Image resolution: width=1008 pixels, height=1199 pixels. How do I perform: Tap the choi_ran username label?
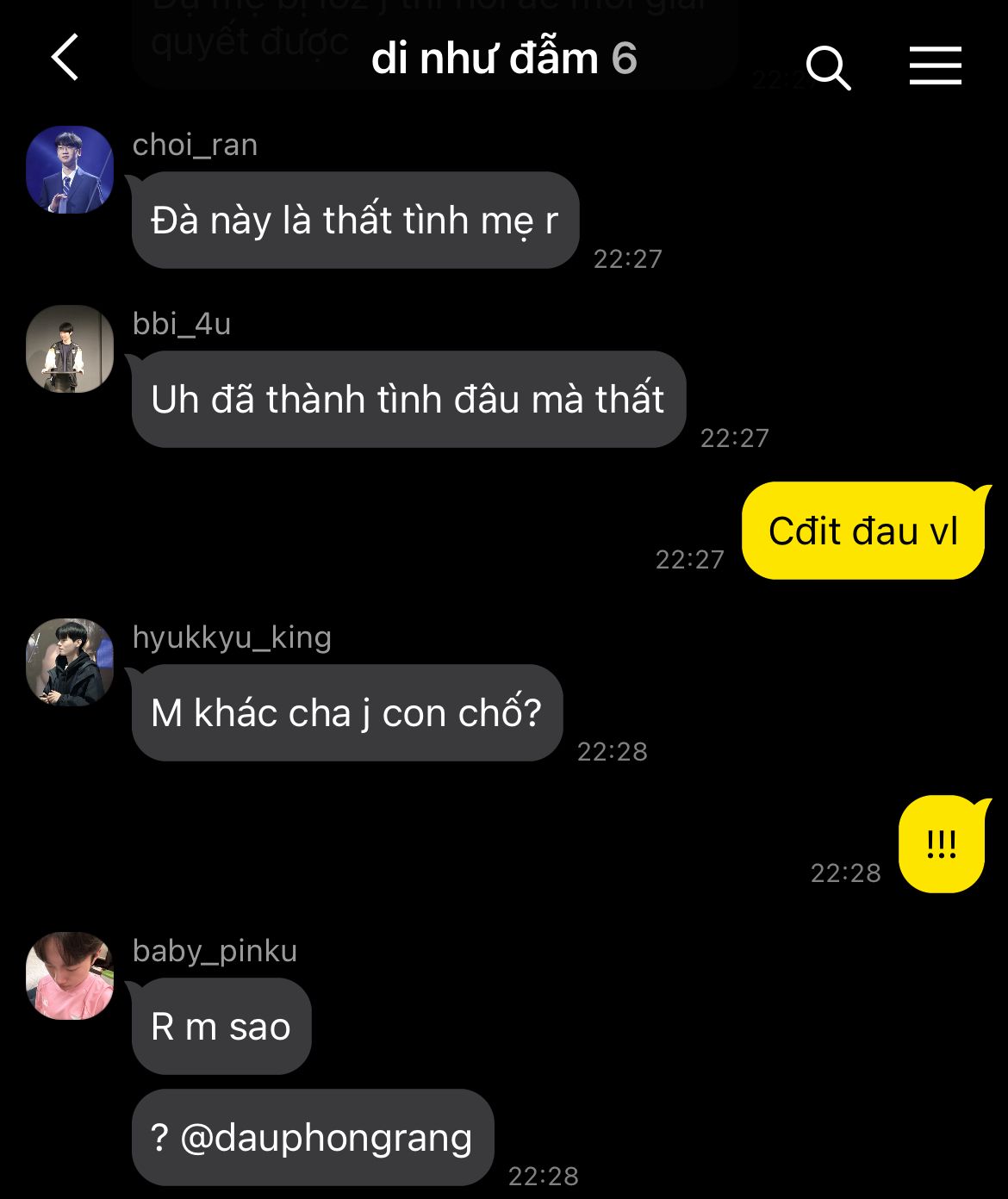(x=196, y=145)
